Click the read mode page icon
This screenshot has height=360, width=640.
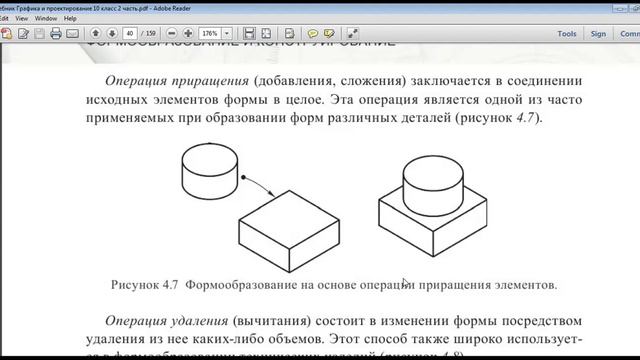click(289, 33)
